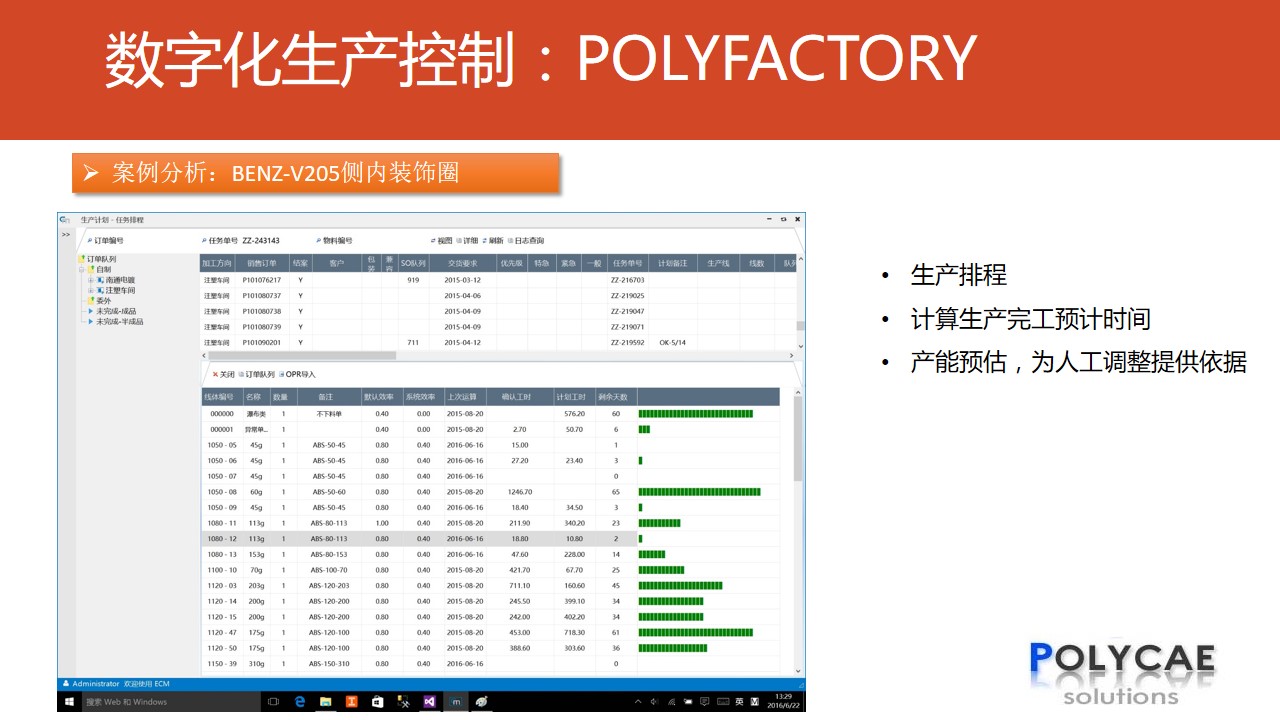Click the 注塑车间 workshop icon in tree

coord(101,290)
